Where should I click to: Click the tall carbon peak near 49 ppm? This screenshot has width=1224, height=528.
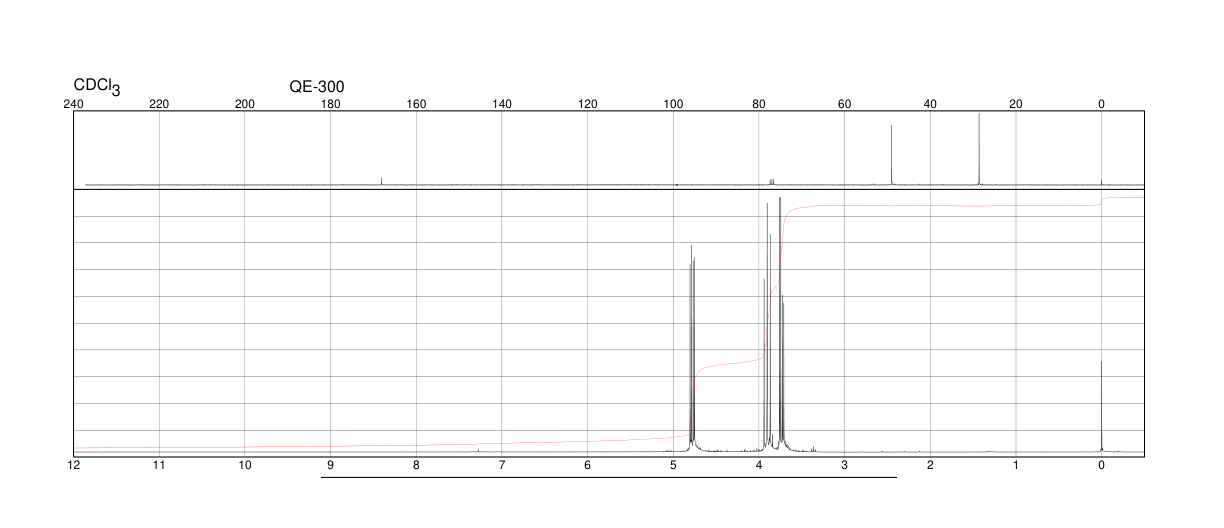pyautogui.click(x=891, y=155)
